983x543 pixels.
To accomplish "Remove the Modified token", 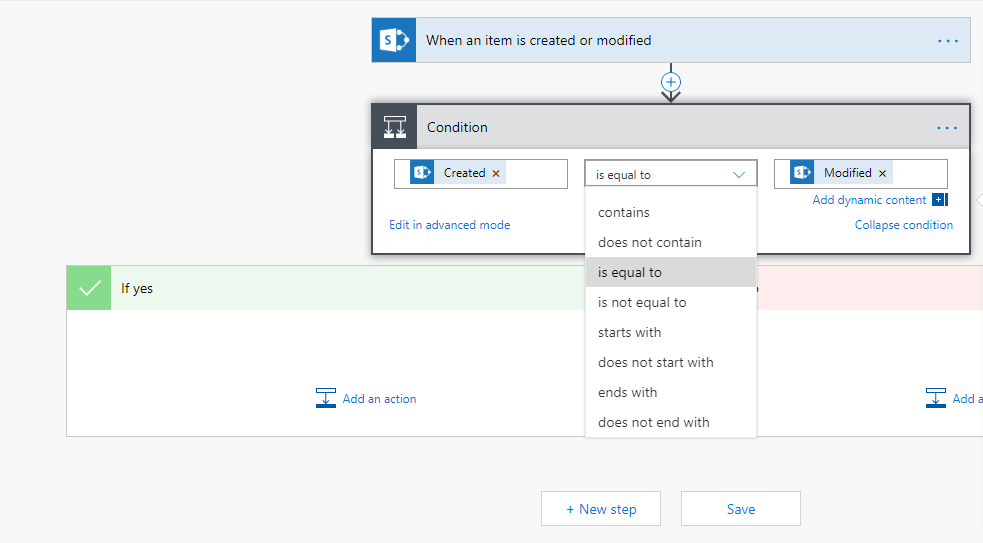I will point(882,174).
